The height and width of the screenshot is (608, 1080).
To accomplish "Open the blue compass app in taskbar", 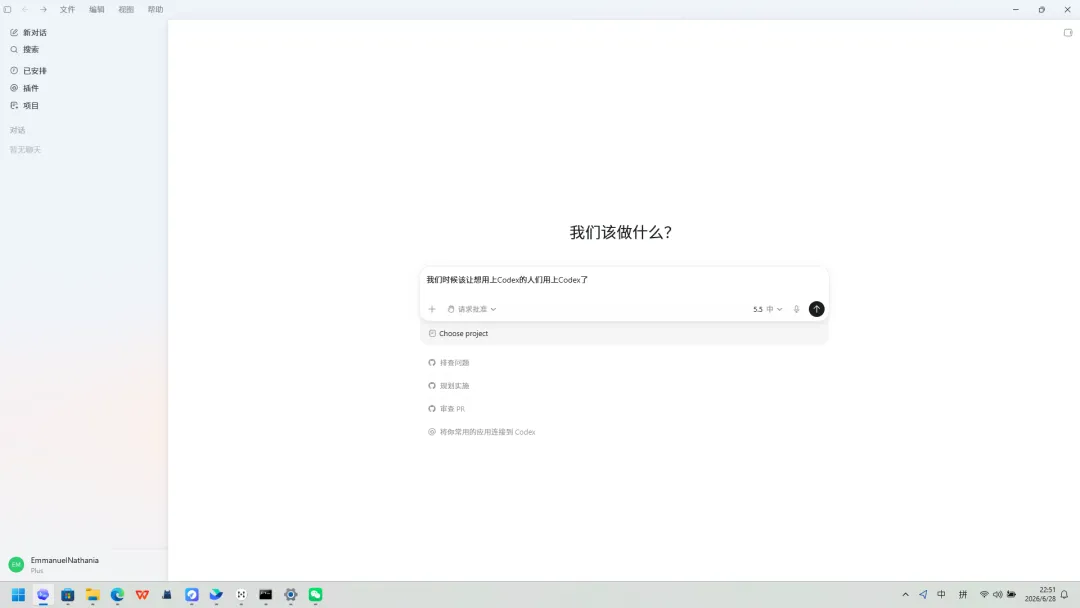I will click(x=191, y=594).
